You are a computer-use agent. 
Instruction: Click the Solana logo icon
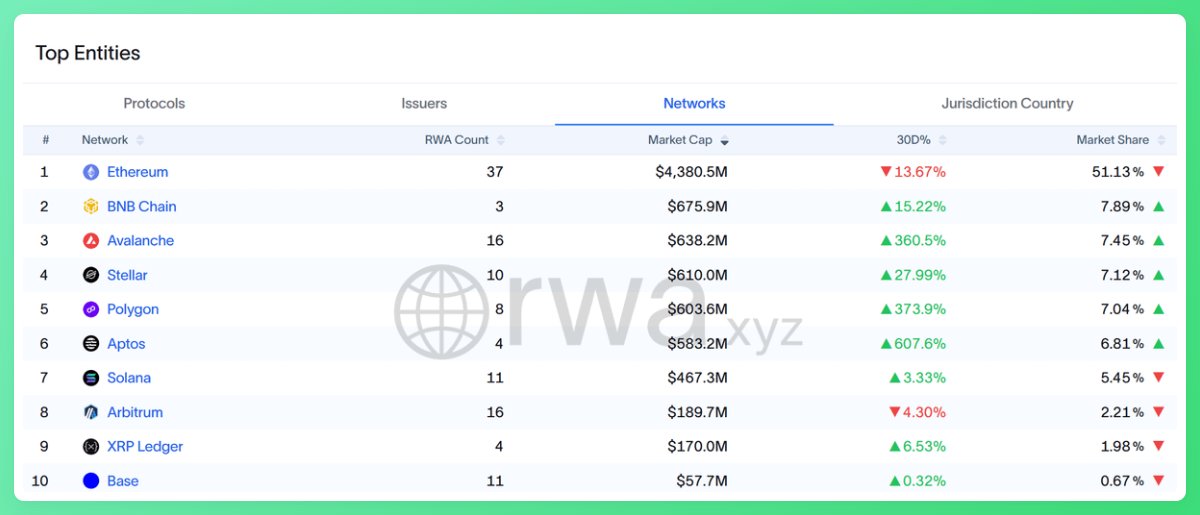tap(91, 378)
